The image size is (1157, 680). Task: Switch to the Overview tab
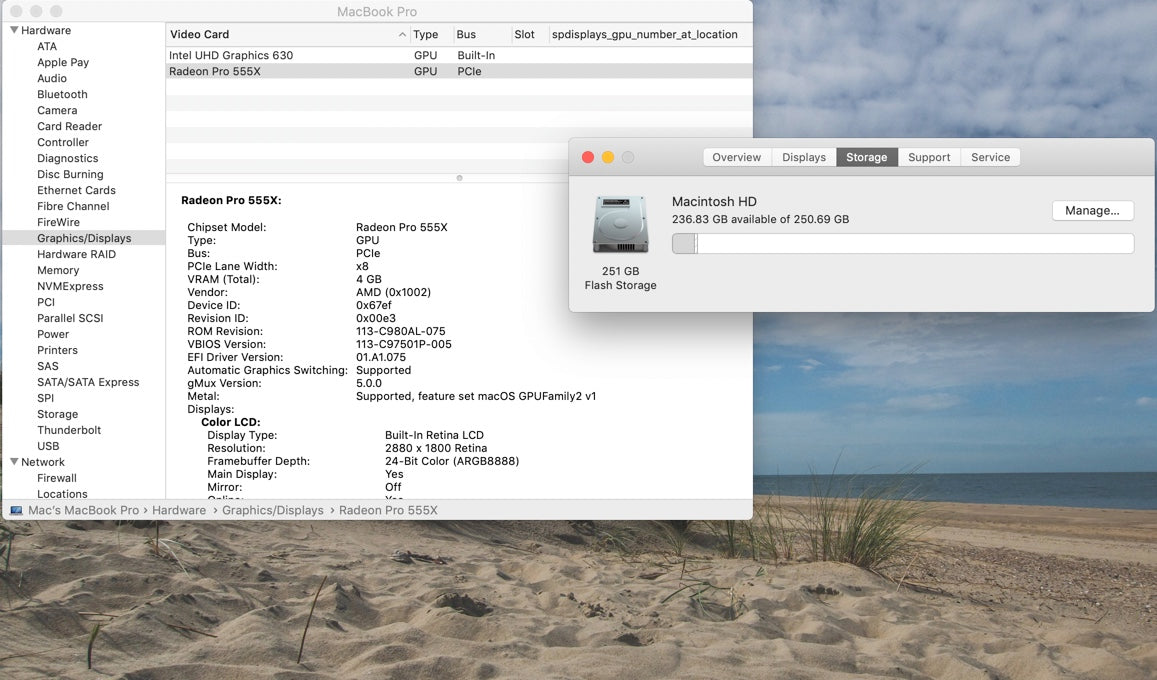tap(736, 157)
